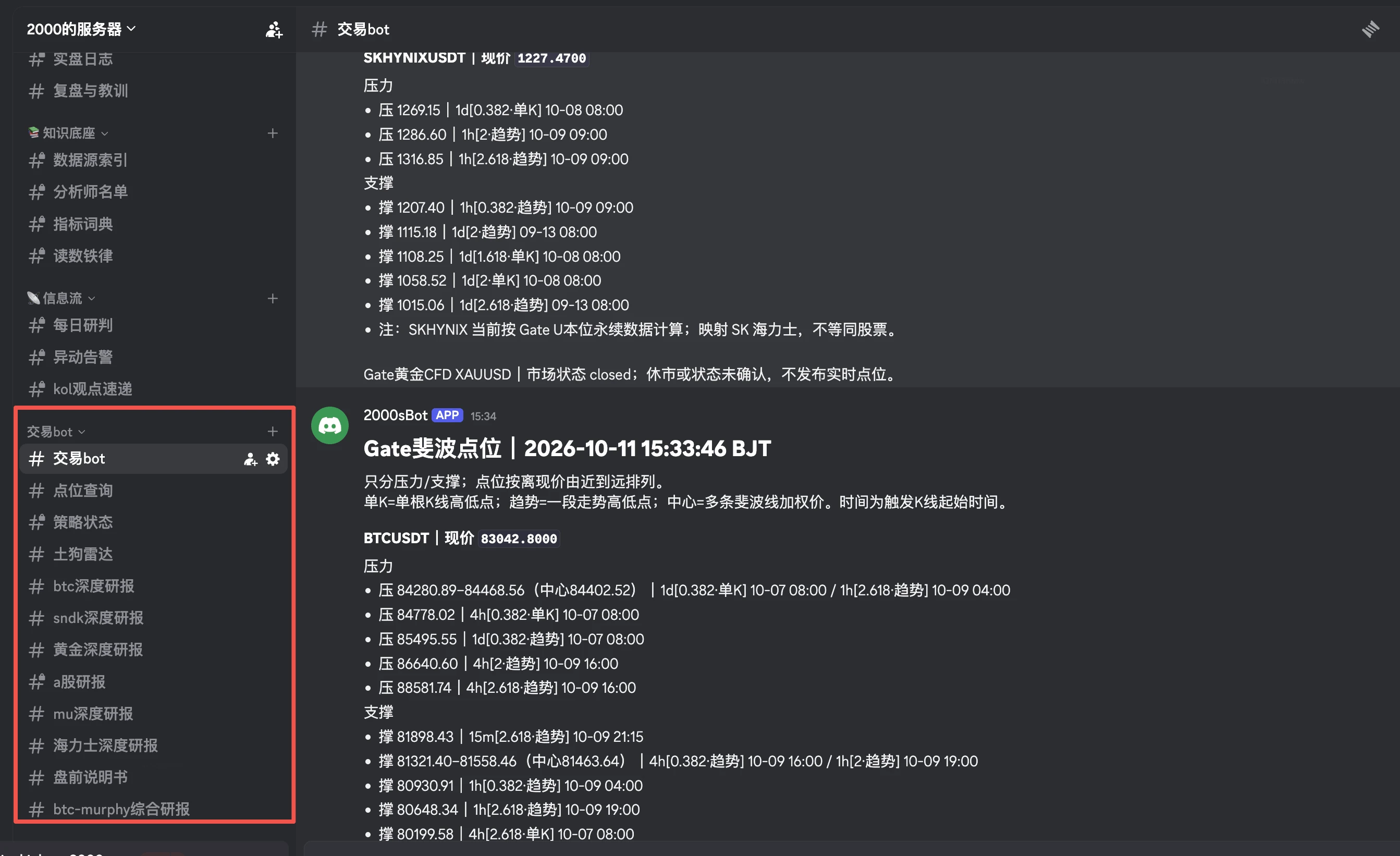Open the threads icon in channel header

point(1370,29)
